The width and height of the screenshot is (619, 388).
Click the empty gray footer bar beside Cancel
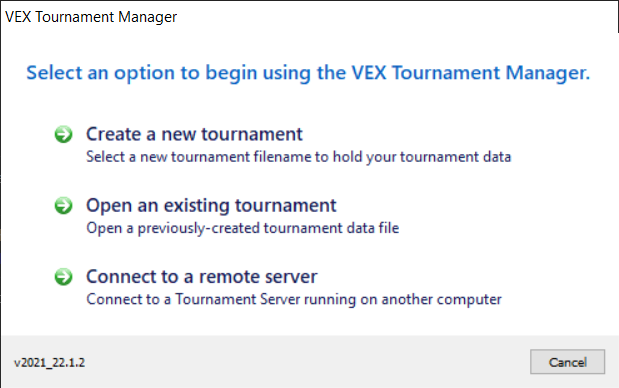point(308,362)
